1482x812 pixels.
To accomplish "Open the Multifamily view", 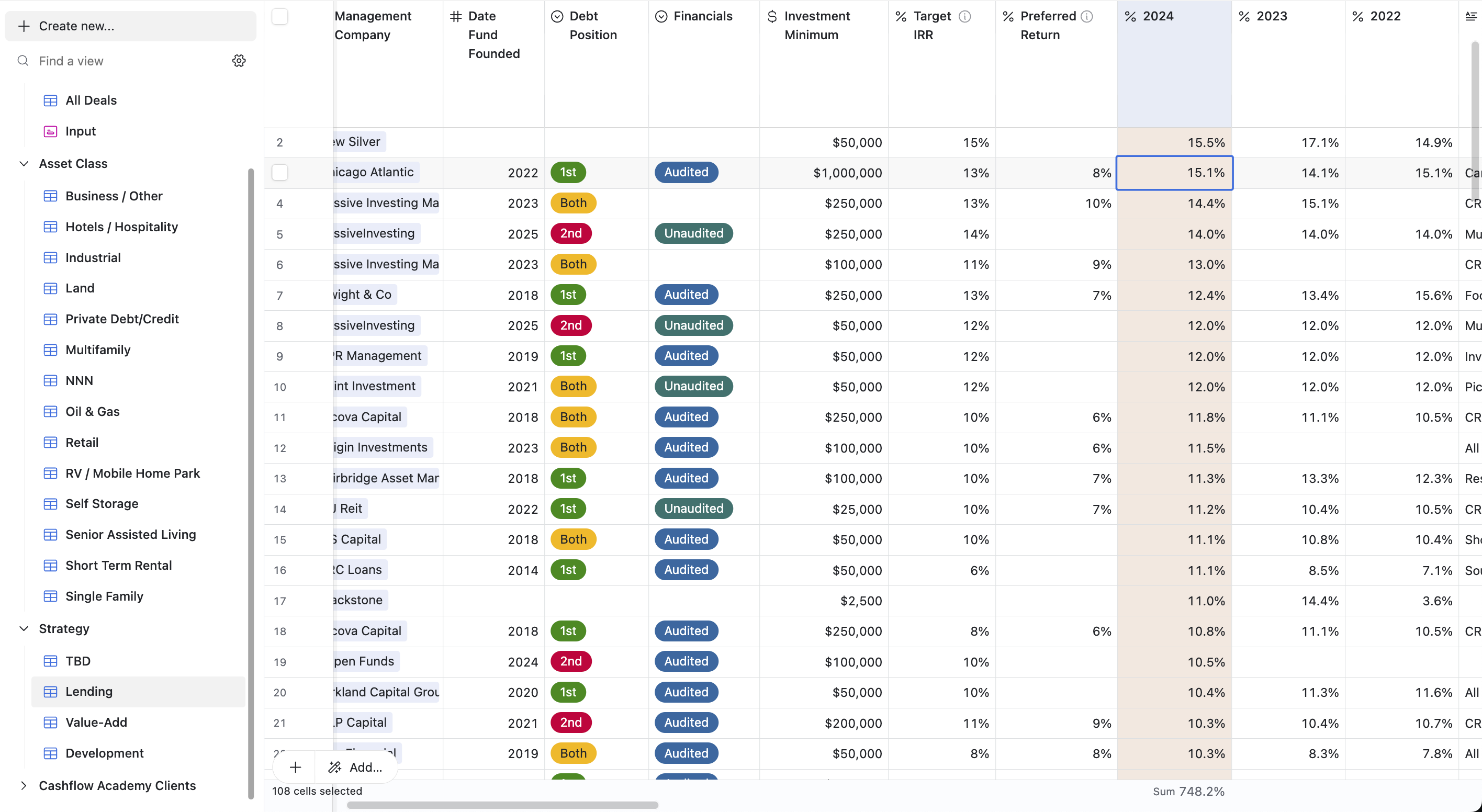I will pos(98,349).
